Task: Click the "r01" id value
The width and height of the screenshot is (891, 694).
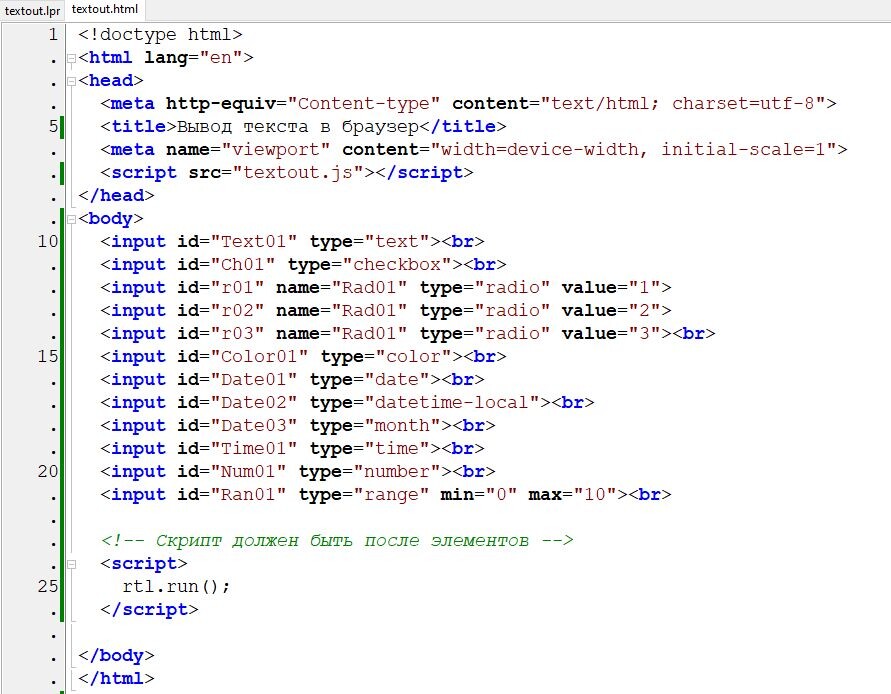Action: pos(238,288)
